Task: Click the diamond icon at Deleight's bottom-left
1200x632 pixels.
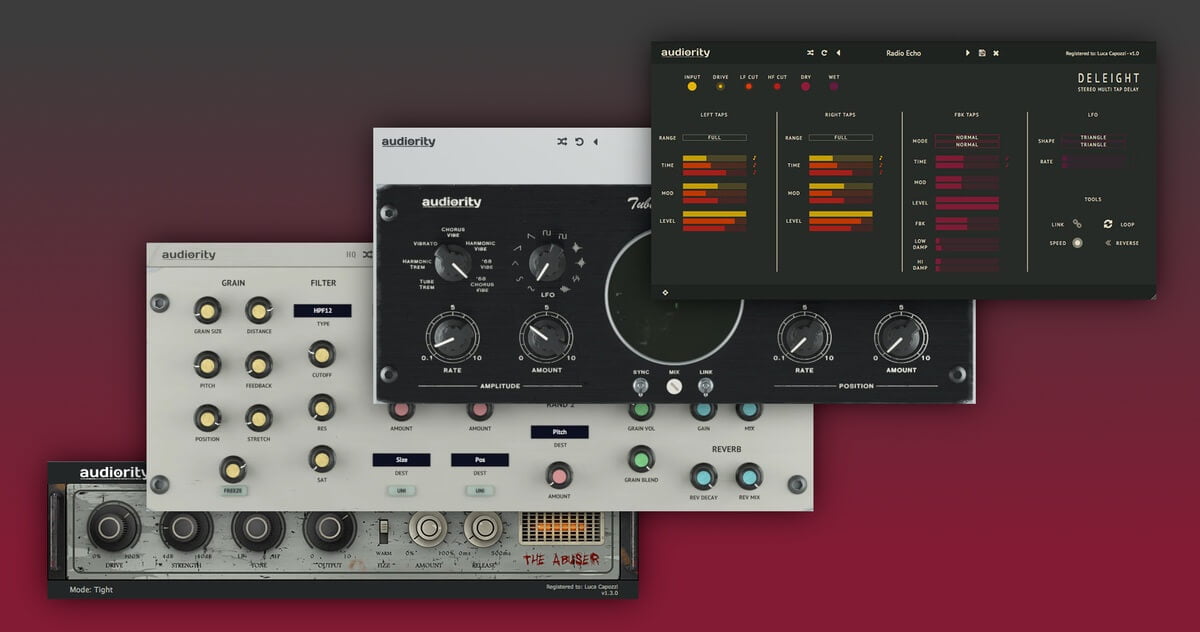Action: coord(666,292)
